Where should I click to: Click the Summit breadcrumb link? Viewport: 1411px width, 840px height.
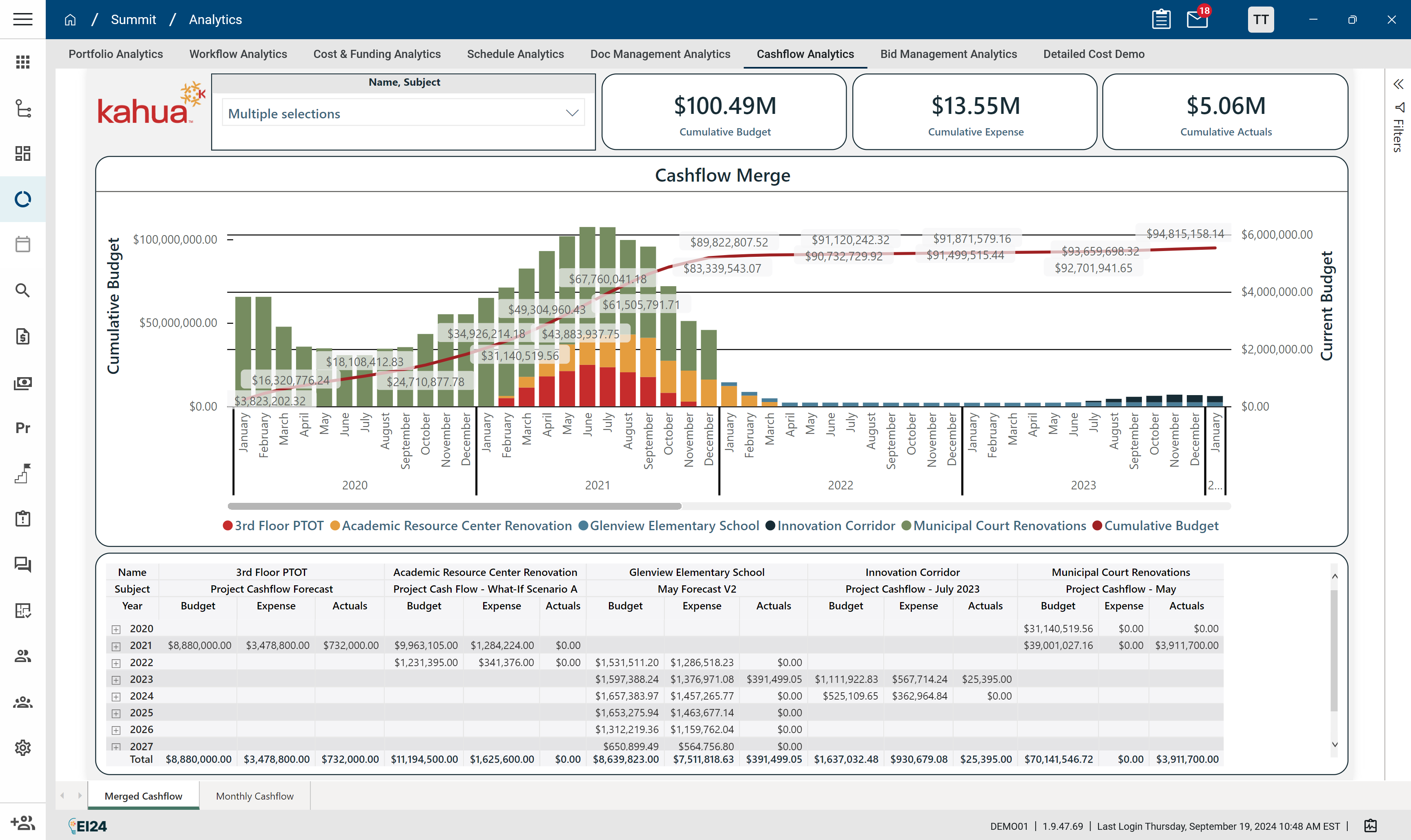(133, 20)
